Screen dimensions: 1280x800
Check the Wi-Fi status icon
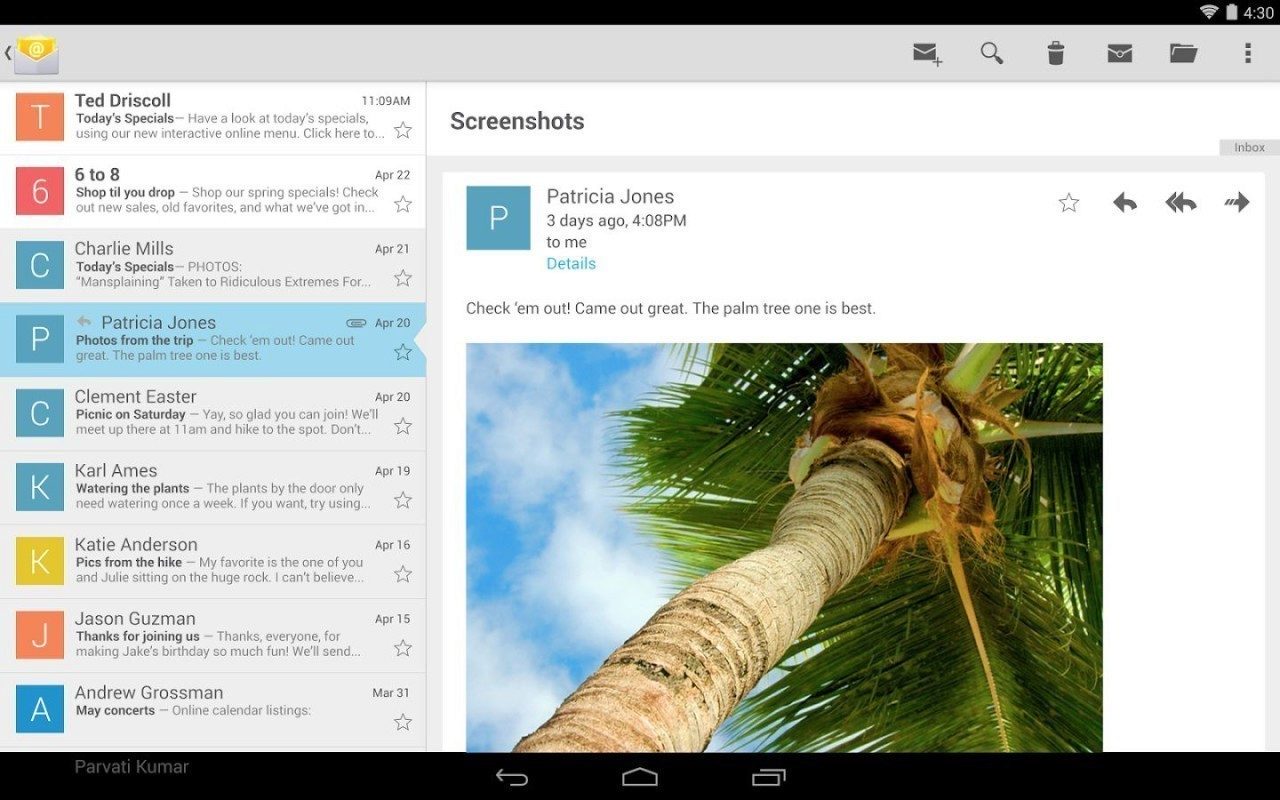pos(1209,12)
